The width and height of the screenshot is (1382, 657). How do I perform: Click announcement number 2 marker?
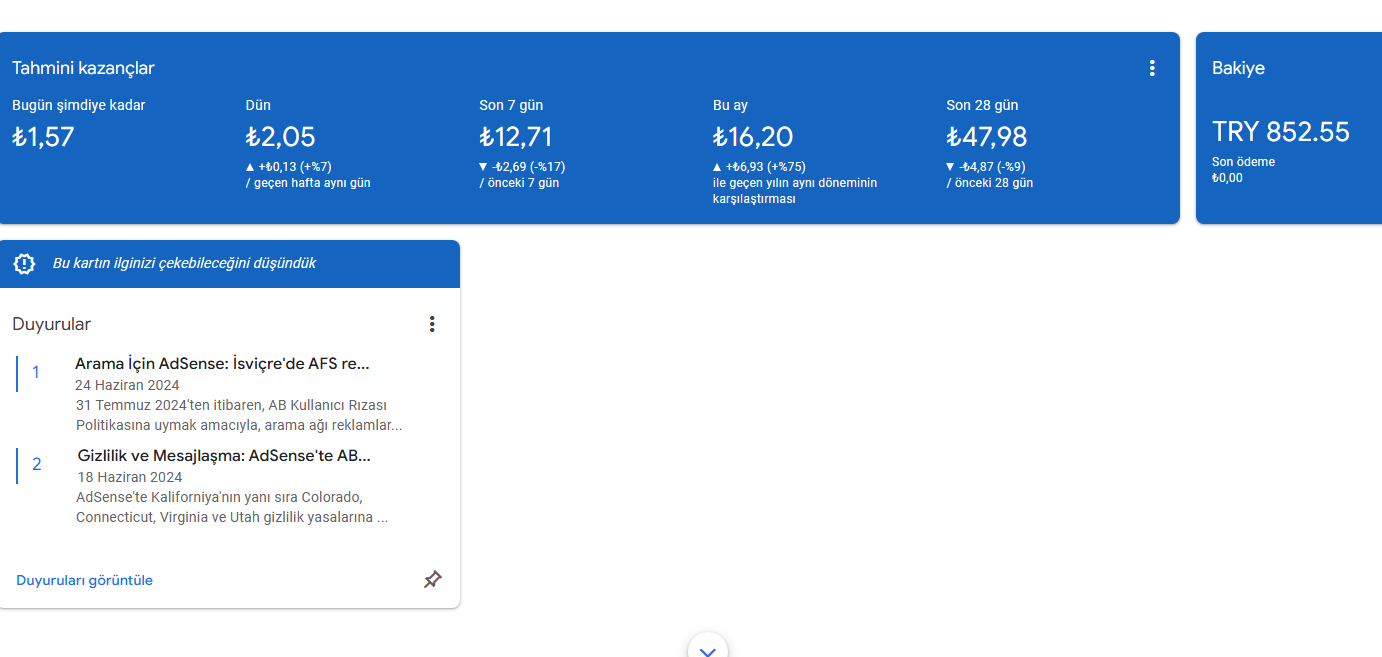(x=37, y=464)
